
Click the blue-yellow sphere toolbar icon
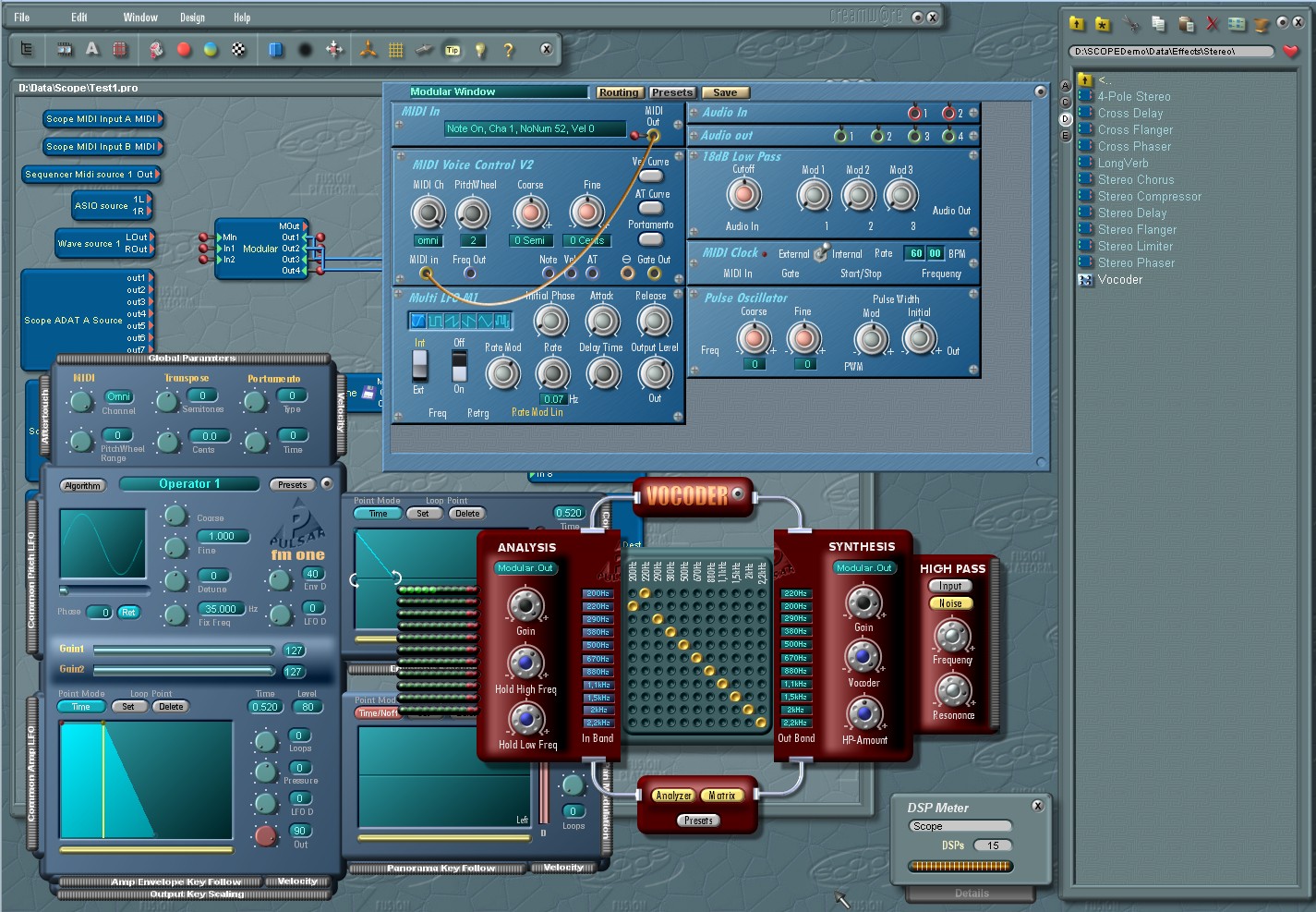tap(211, 50)
